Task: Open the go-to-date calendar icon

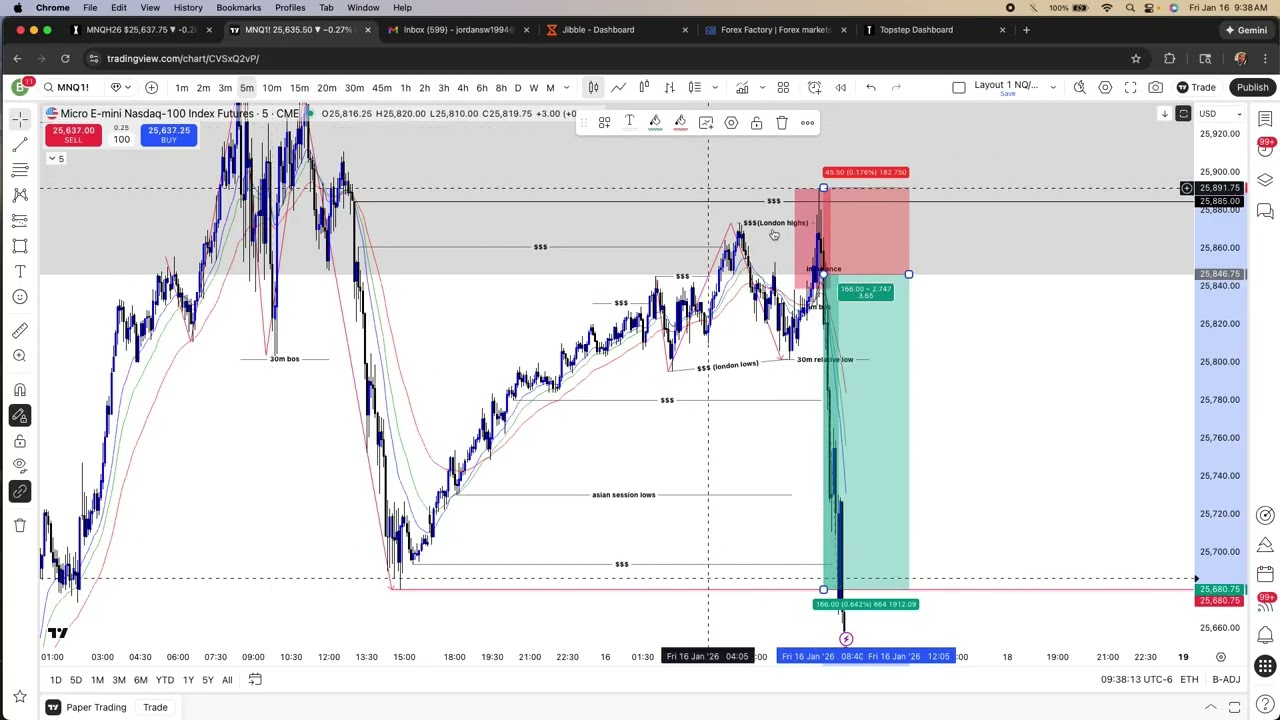Action: (x=255, y=680)
